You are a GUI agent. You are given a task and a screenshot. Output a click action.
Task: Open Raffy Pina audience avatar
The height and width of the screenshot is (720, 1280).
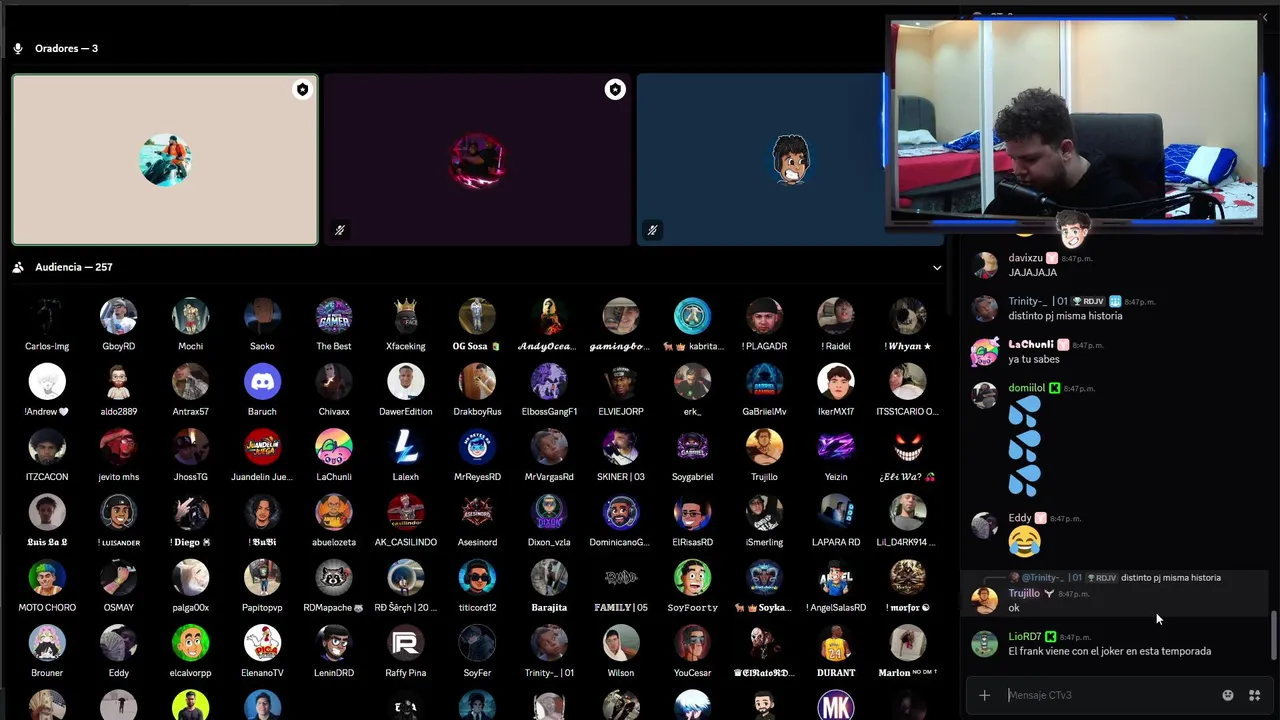[405, 643]
